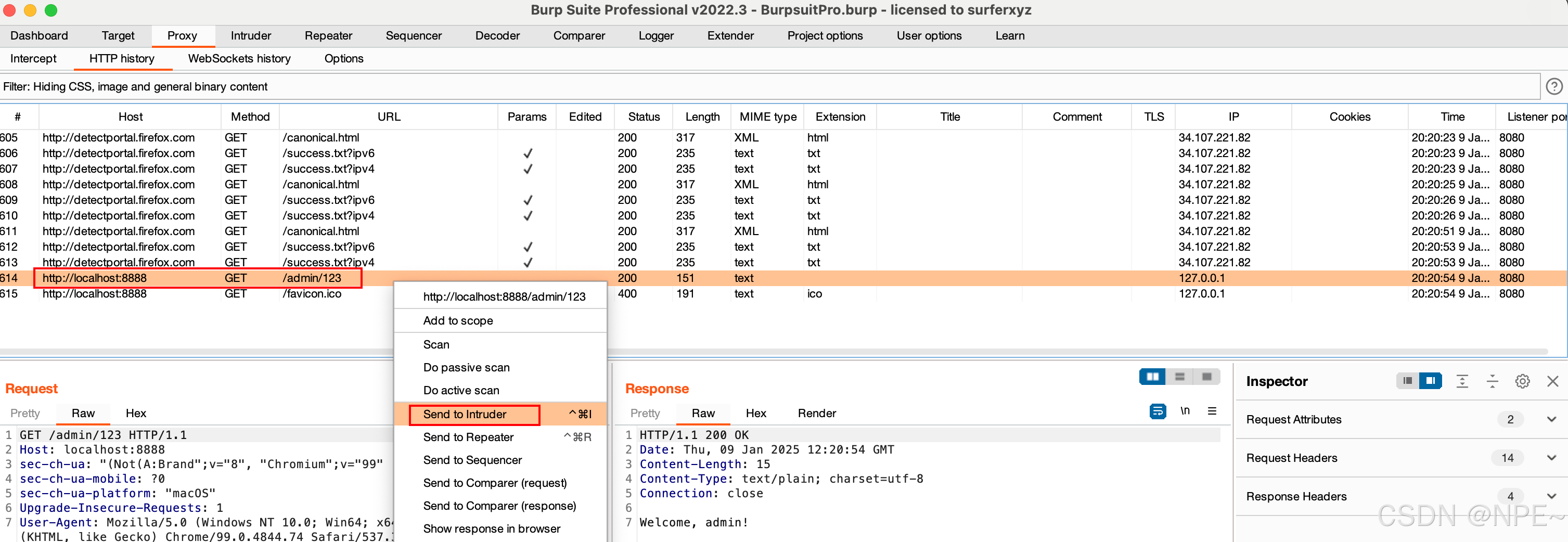This screenshot has height=542, width=1568.
Task: Click macOS green fullscreen window button
Action: 51,10
